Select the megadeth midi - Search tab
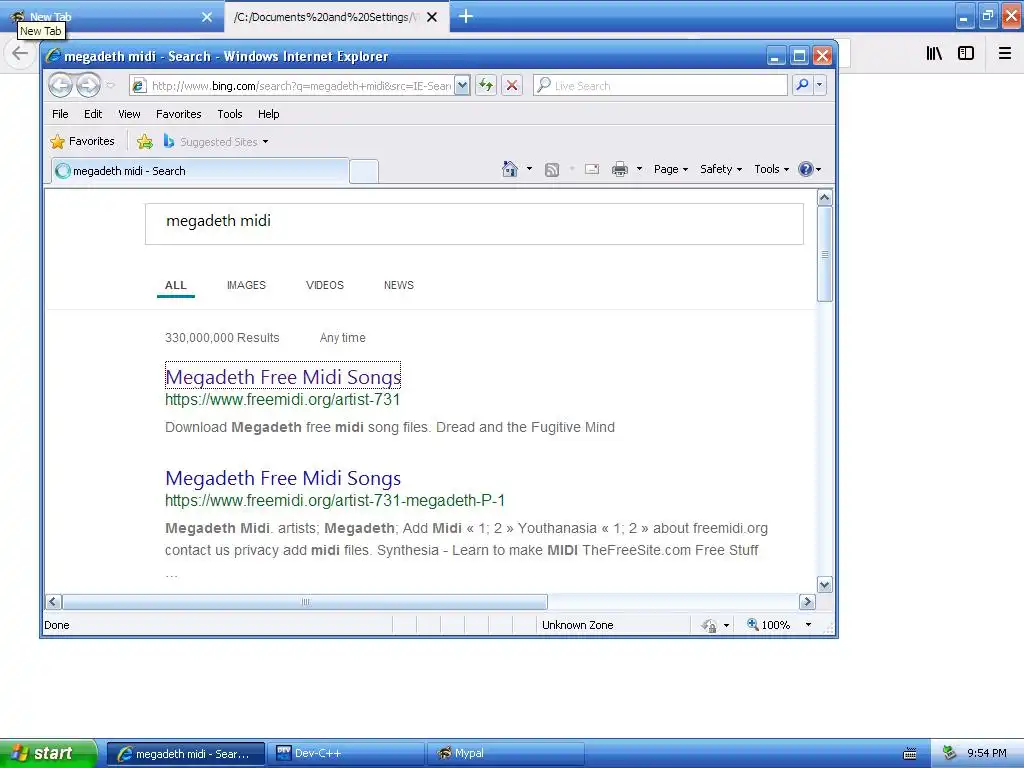The height and width of the screenshot is (768, 1024). (x=200, y=171)
